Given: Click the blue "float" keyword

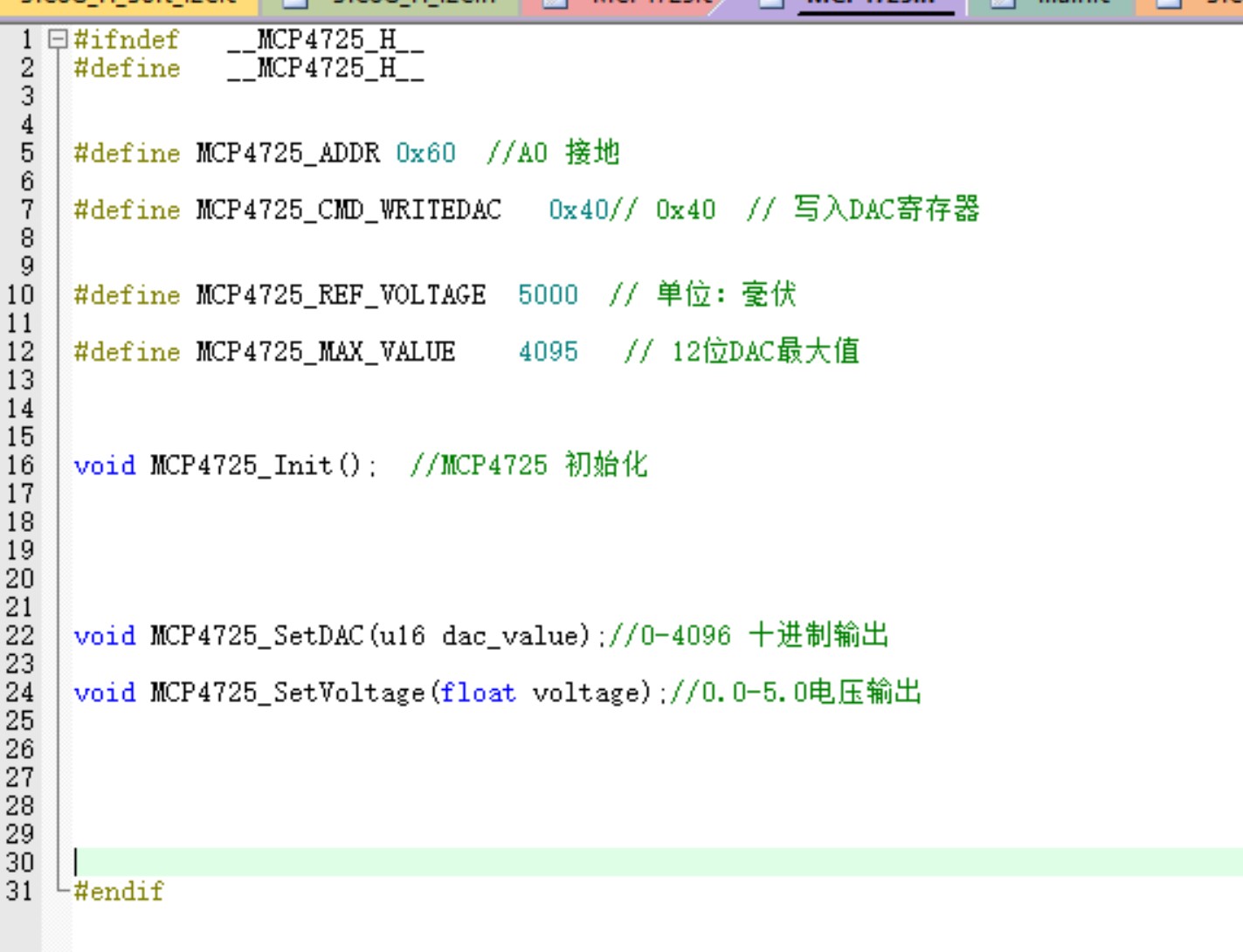Looking at the screenshot, I should point(478,693).
